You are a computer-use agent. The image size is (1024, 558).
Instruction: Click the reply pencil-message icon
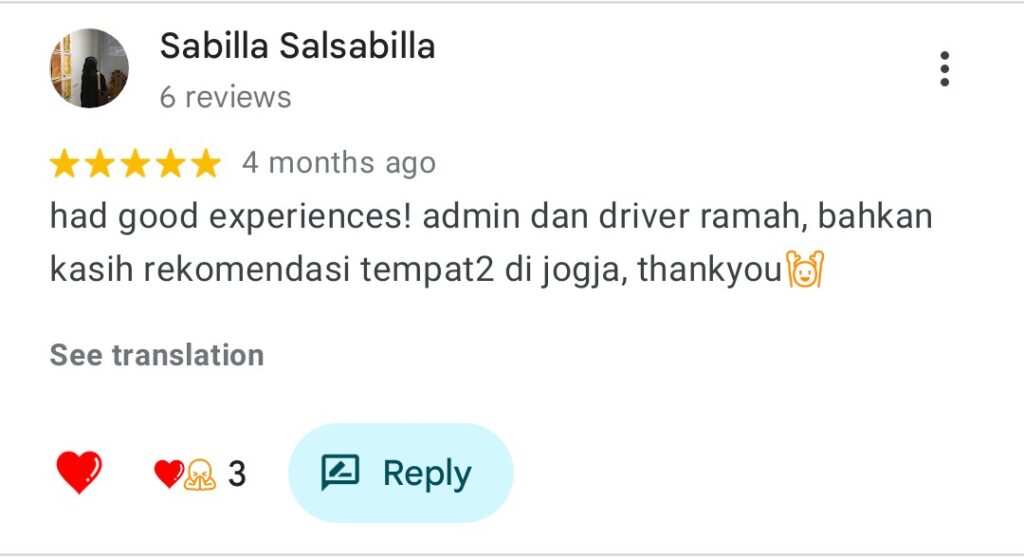point(340,472)
